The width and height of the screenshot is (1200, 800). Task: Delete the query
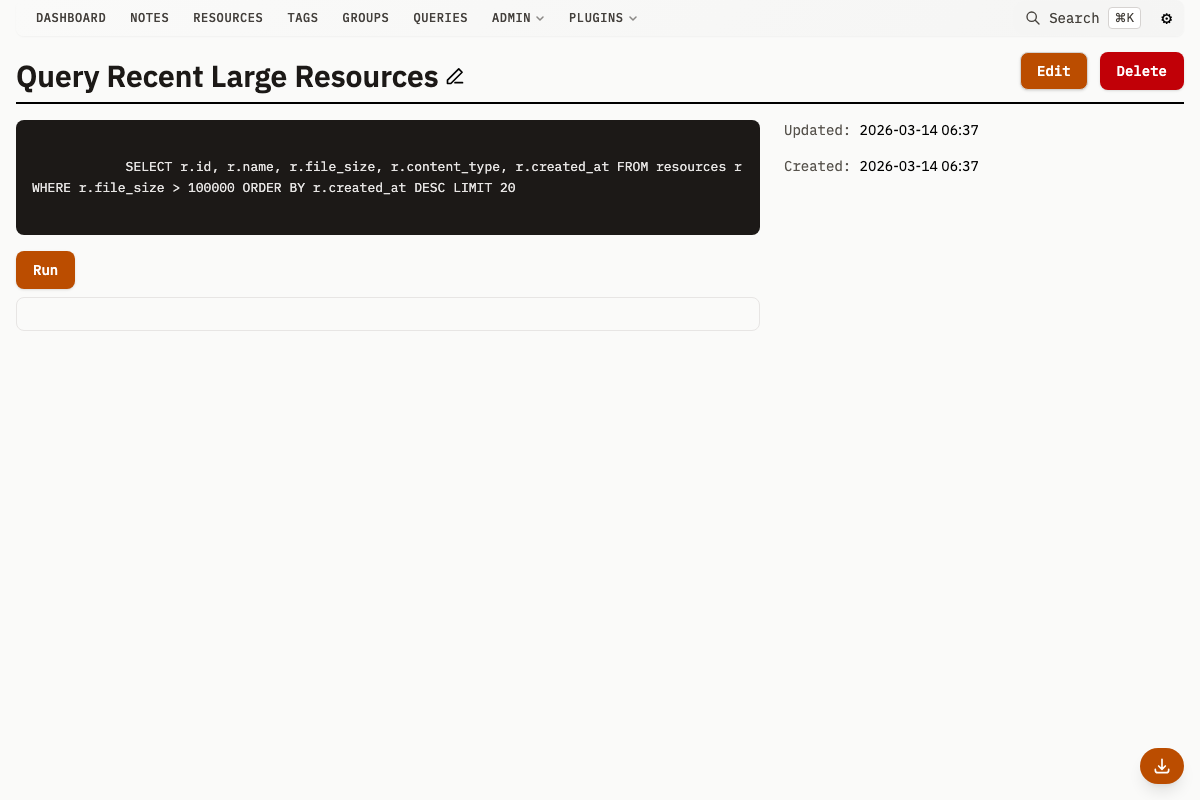[1141, 70]
